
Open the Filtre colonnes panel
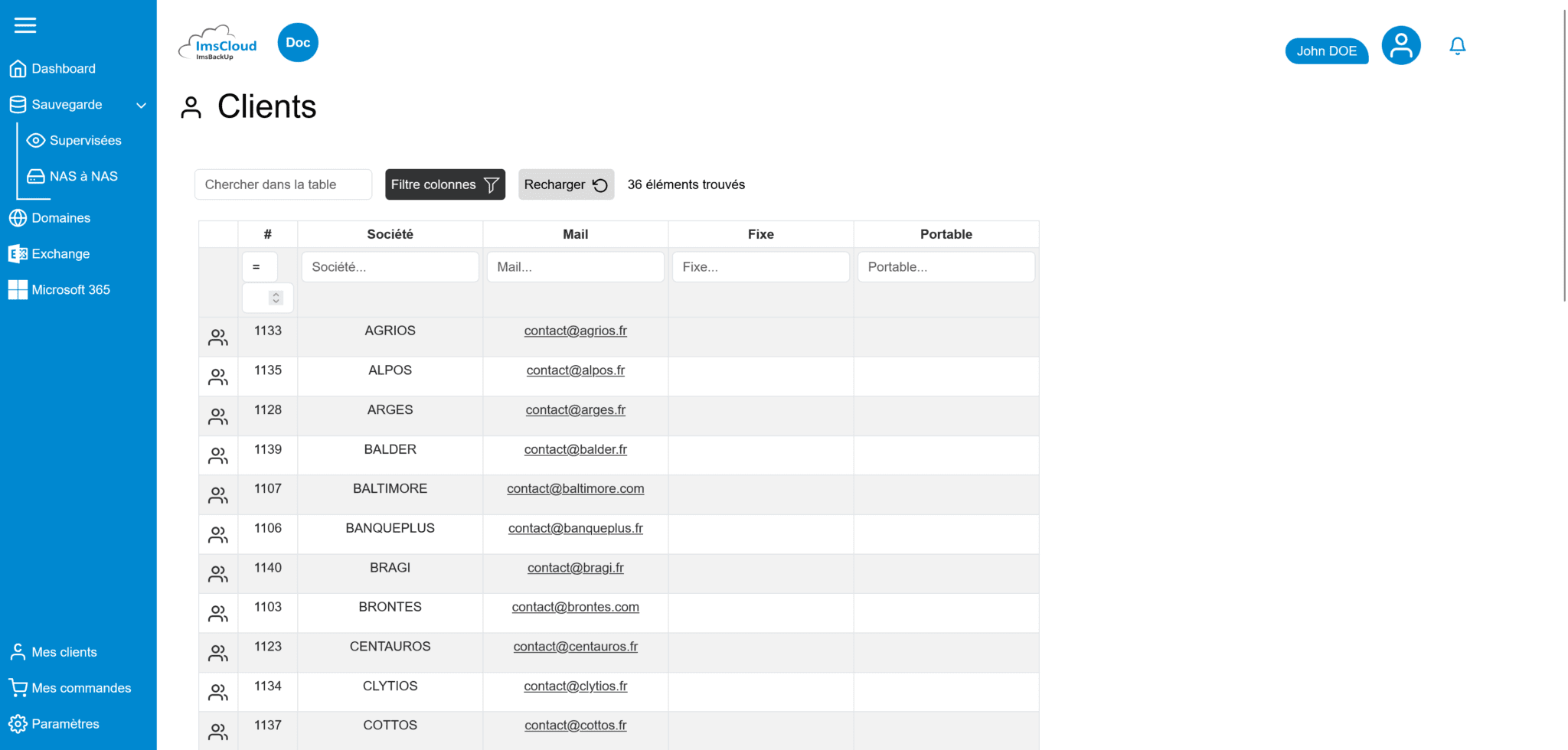445,184
